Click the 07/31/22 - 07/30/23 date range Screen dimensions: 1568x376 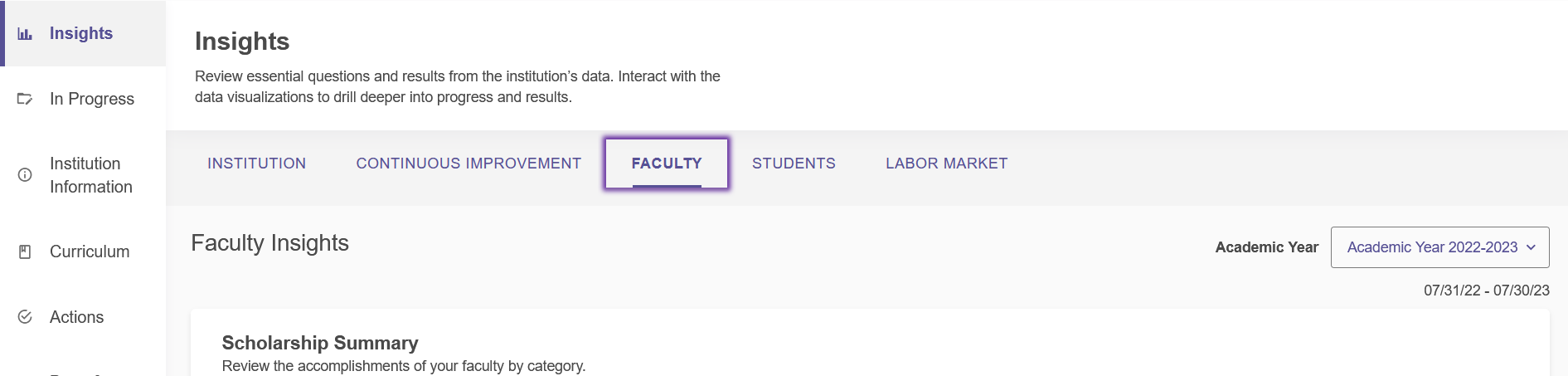point(1487,291)
